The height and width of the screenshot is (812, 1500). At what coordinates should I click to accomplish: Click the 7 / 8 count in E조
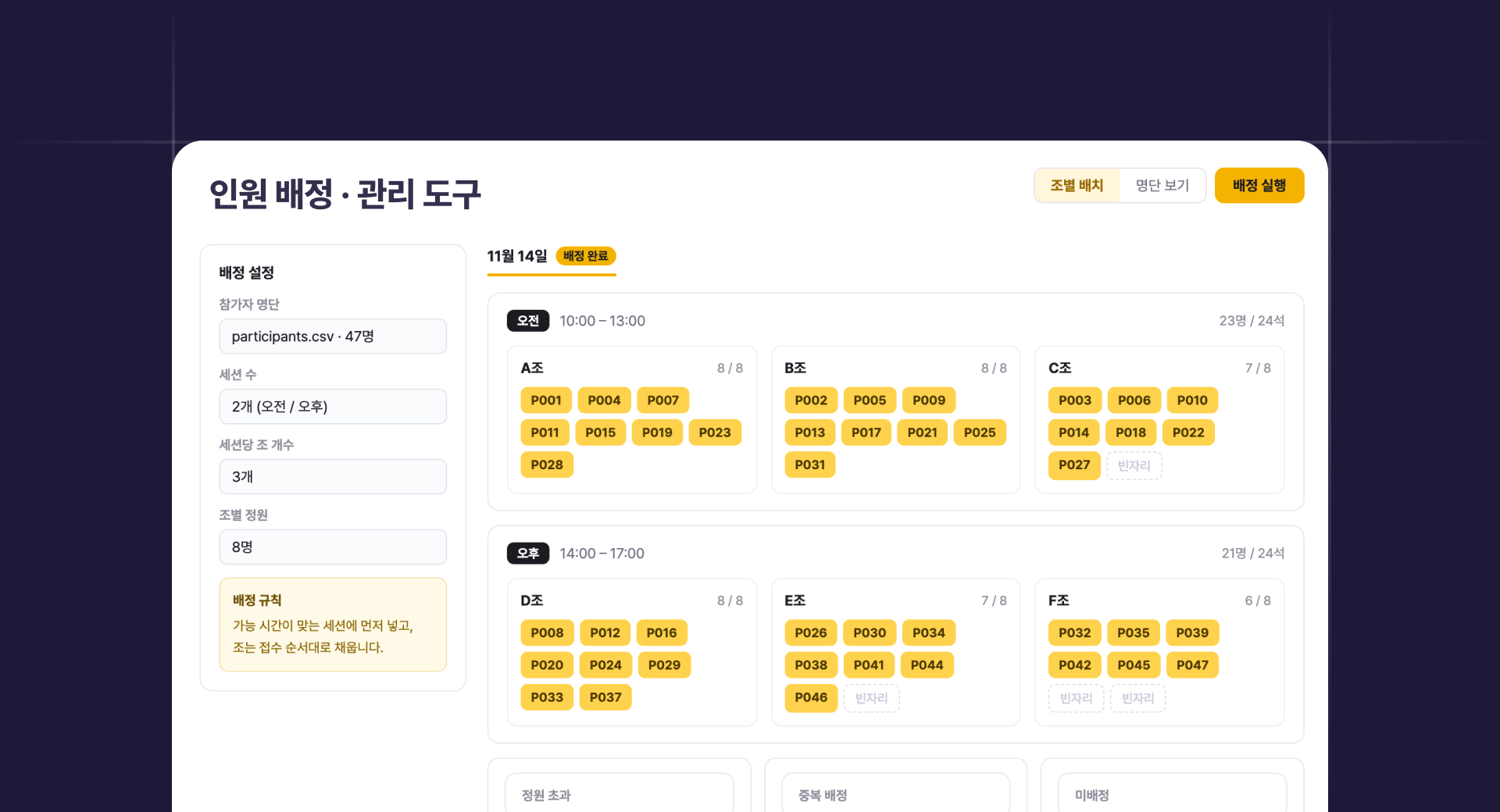coord(994,601)
